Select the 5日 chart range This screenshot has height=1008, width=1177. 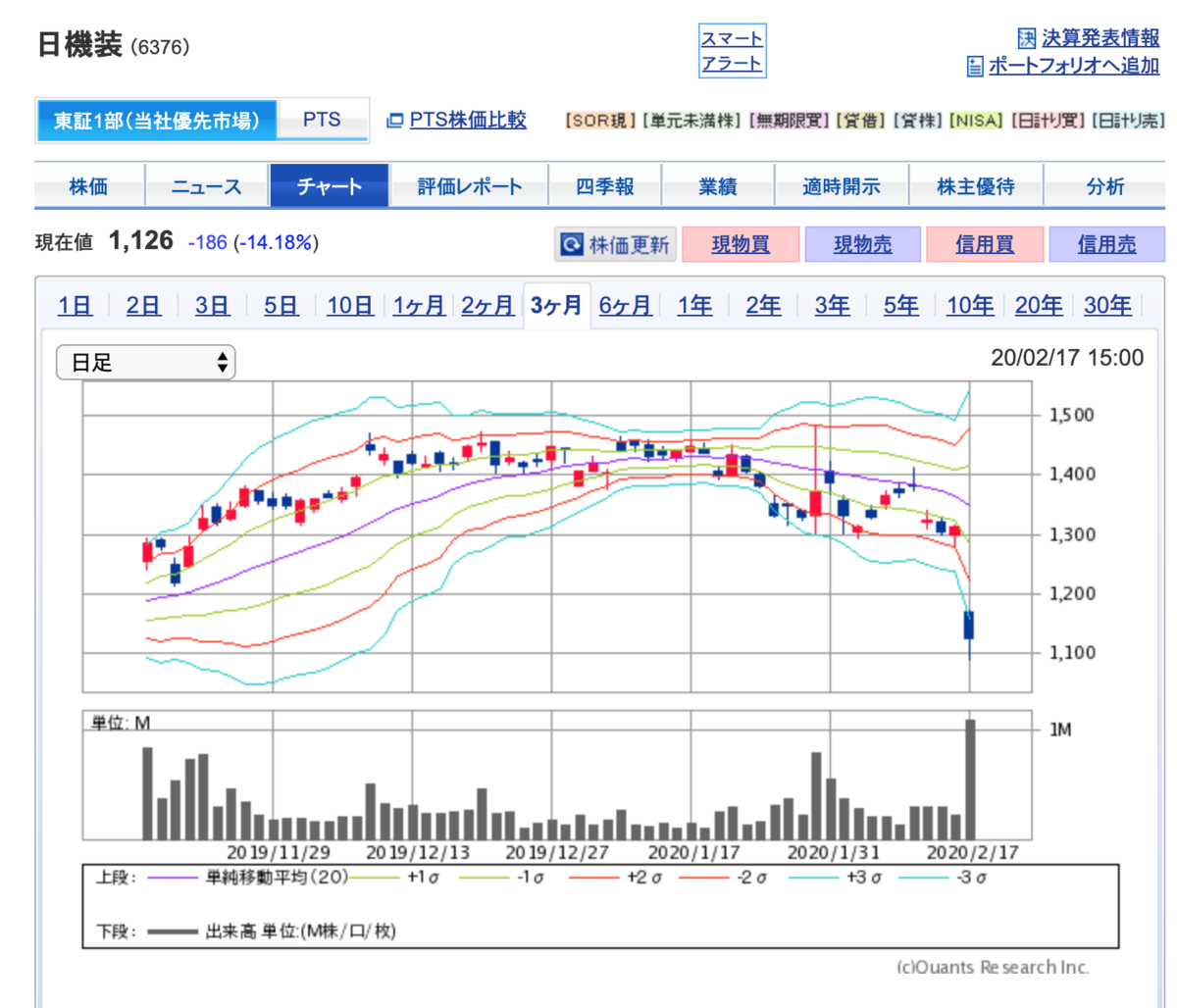281,306
